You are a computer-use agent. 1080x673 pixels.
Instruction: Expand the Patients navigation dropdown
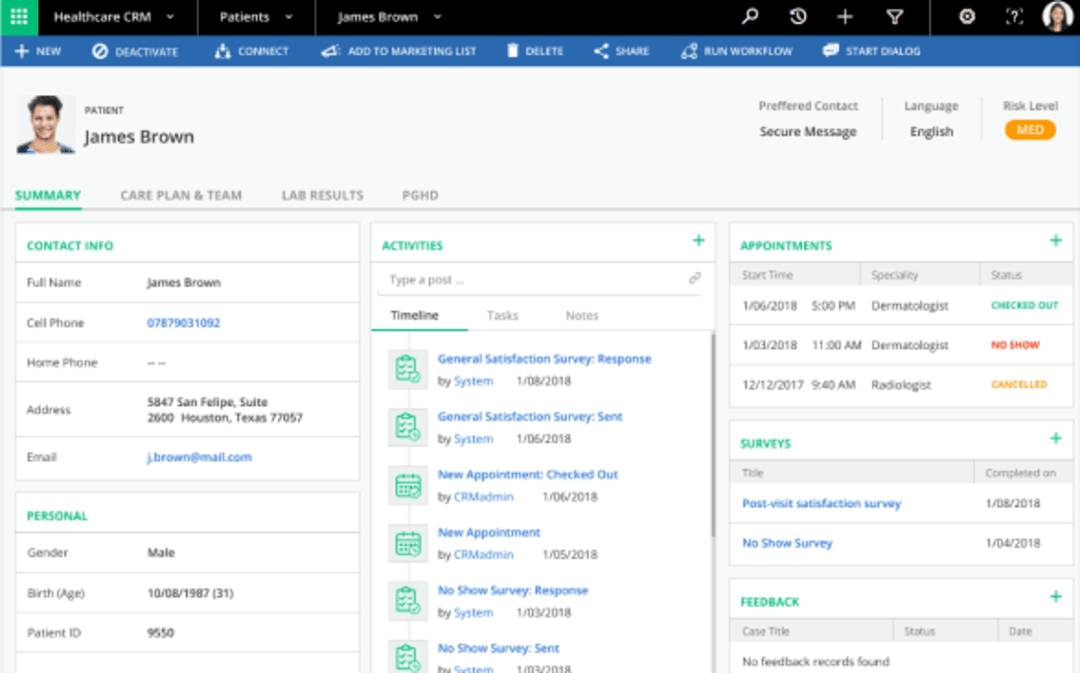click(289, 17)
